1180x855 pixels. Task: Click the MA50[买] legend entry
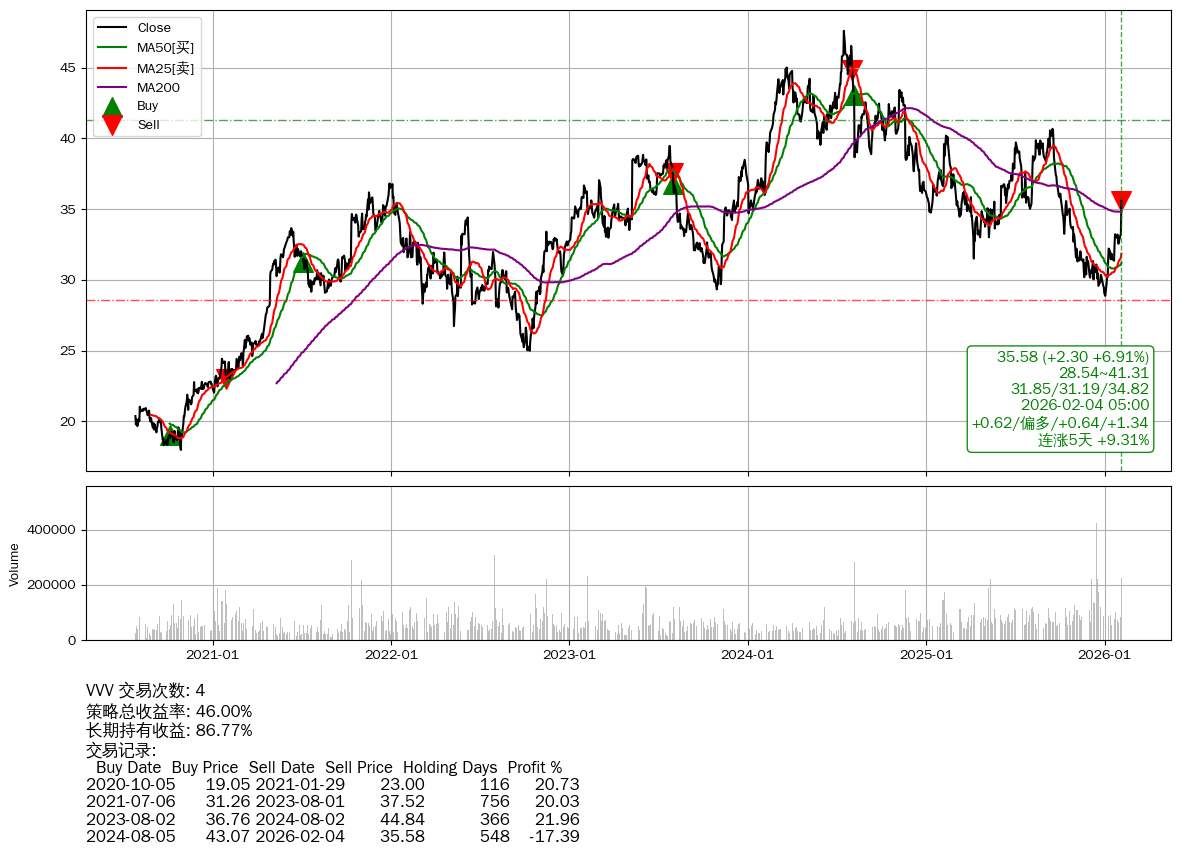click(165, 47)
